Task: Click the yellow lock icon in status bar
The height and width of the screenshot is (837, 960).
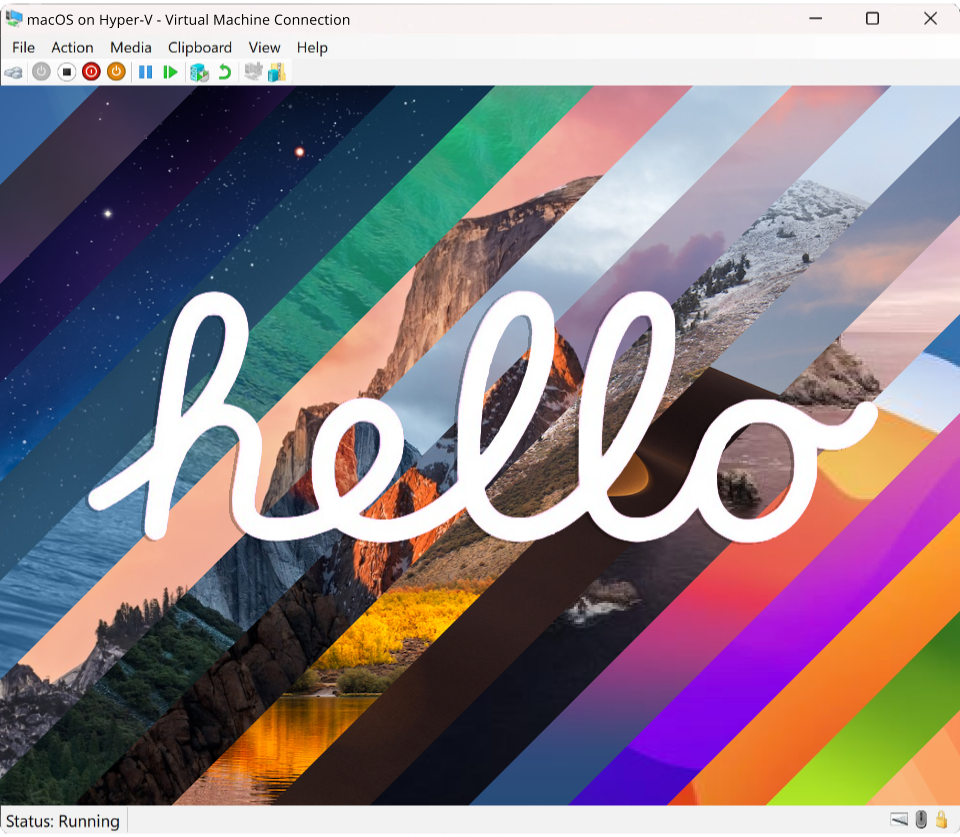Action: coord(942,819)
